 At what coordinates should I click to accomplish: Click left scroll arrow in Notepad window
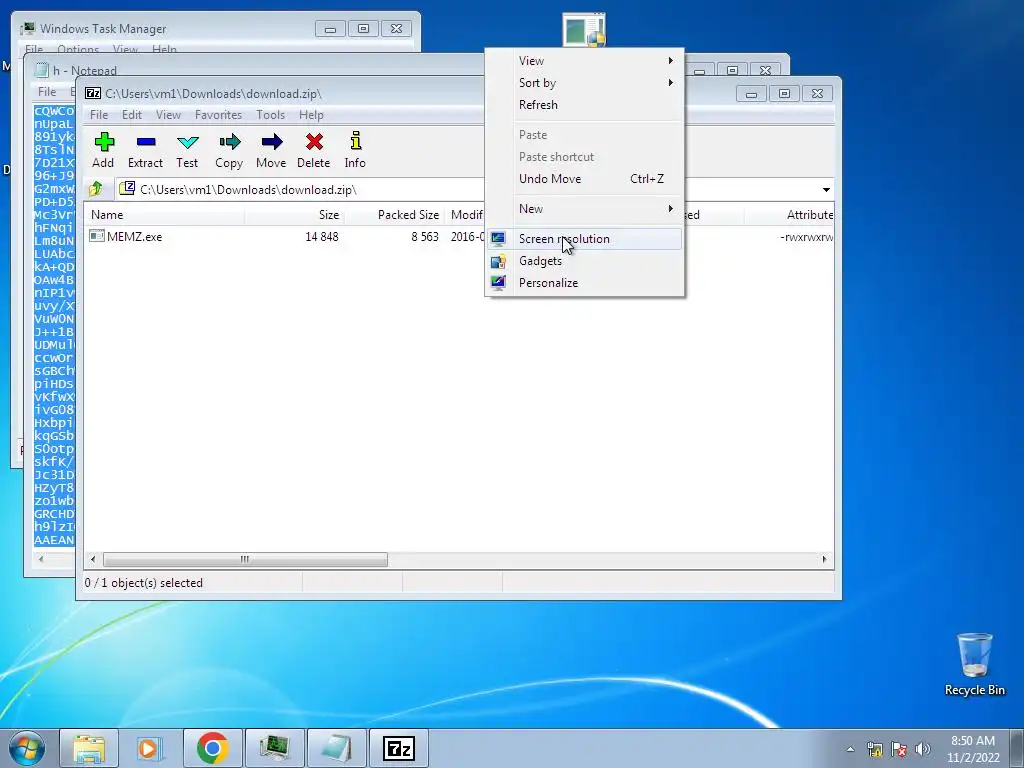[x=41, y=559]
